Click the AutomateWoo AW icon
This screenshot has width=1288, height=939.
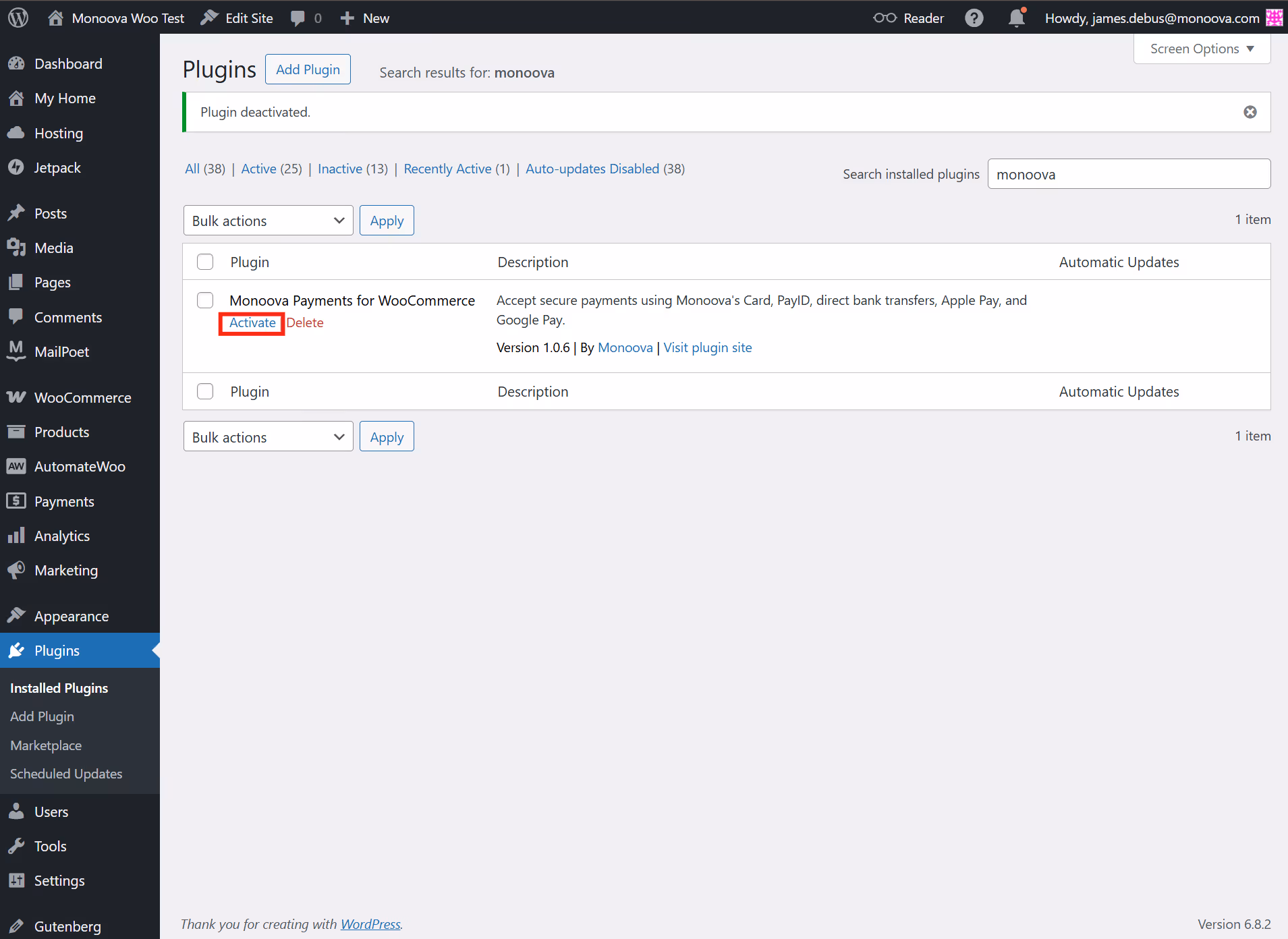pyautogui.click(x=16, y=466)
